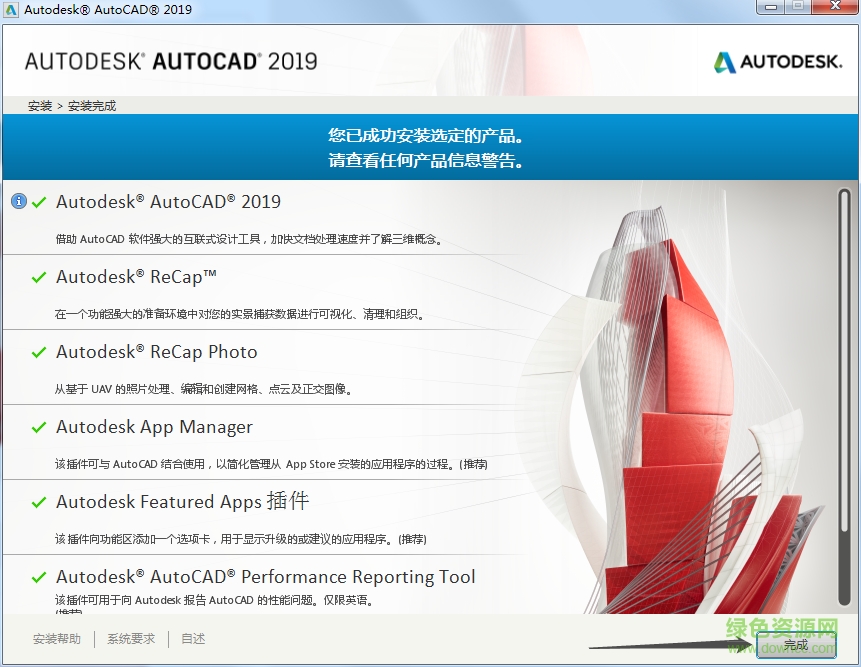861x667 pixels.
Task: Click the checkmark beside Performance Reporting Tool
Action: tap(39, 576)
